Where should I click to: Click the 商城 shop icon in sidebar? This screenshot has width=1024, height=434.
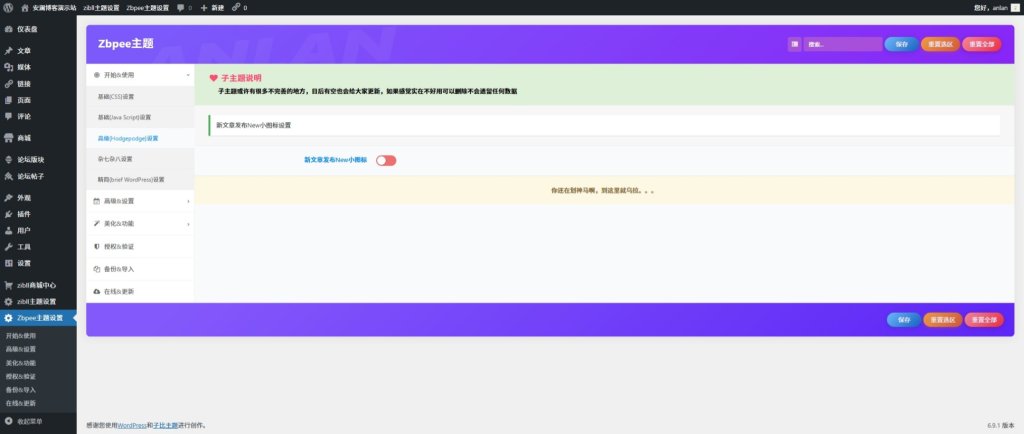(8, 137)
